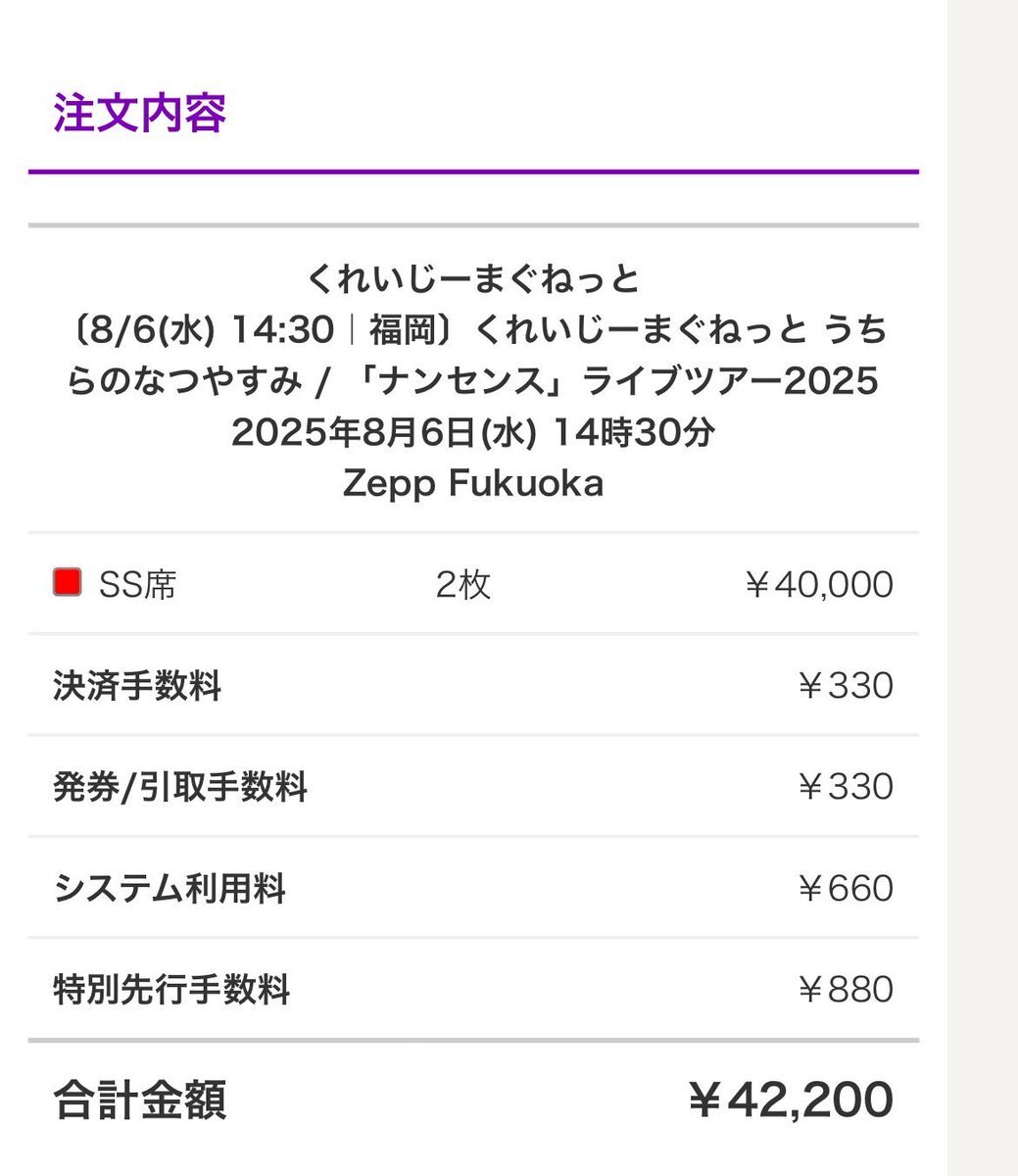Click the ￥42,200 total amount
Viewport: 1018px width, 1176px height.
tap(790, 1100)
